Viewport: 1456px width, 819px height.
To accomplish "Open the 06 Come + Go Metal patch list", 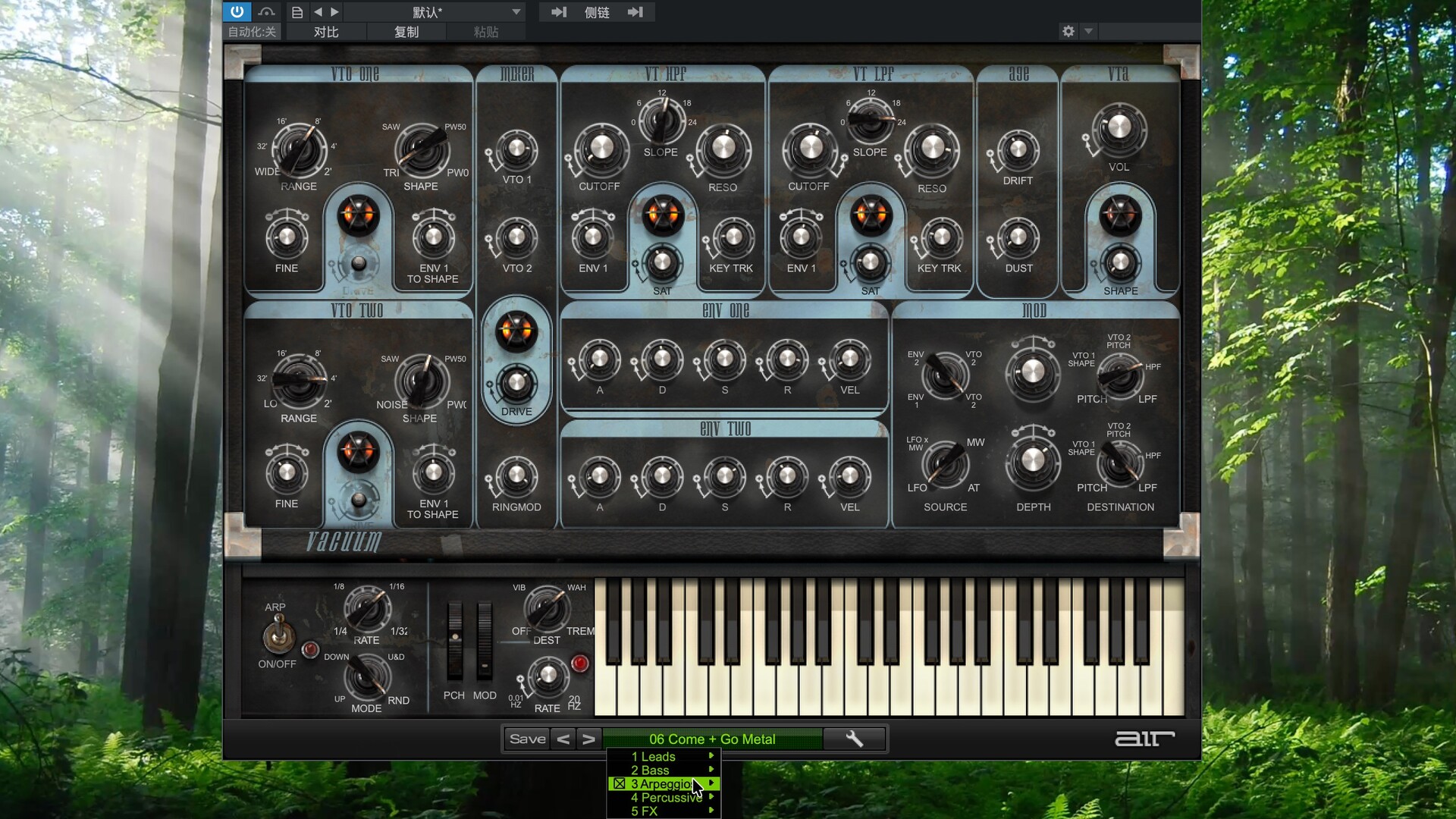I will (711, 739).
